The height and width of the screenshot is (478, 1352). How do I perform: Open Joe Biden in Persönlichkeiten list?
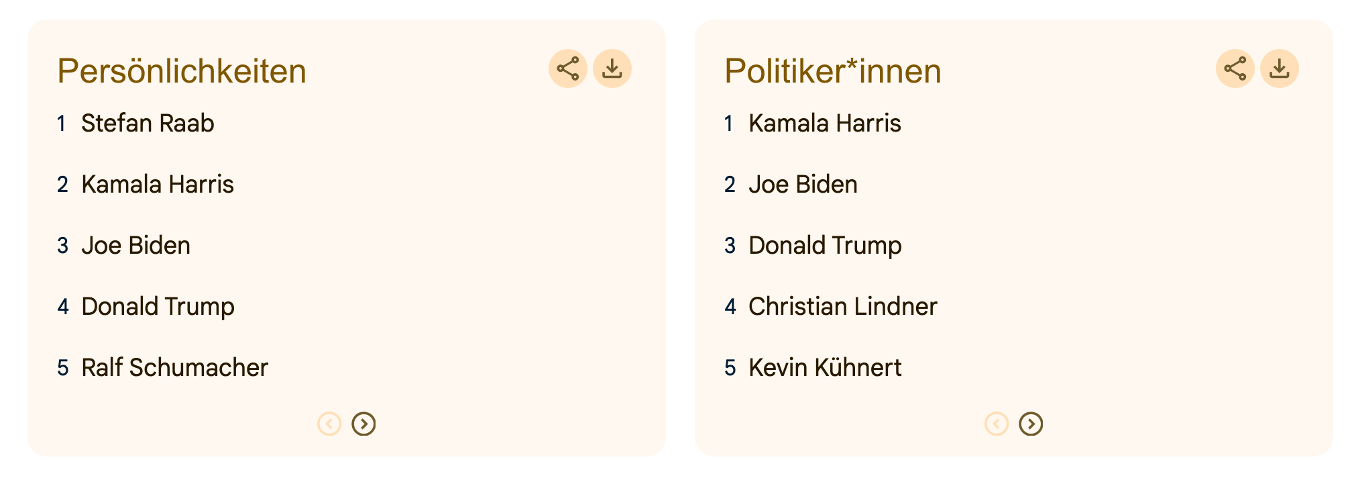coord(136,245)
